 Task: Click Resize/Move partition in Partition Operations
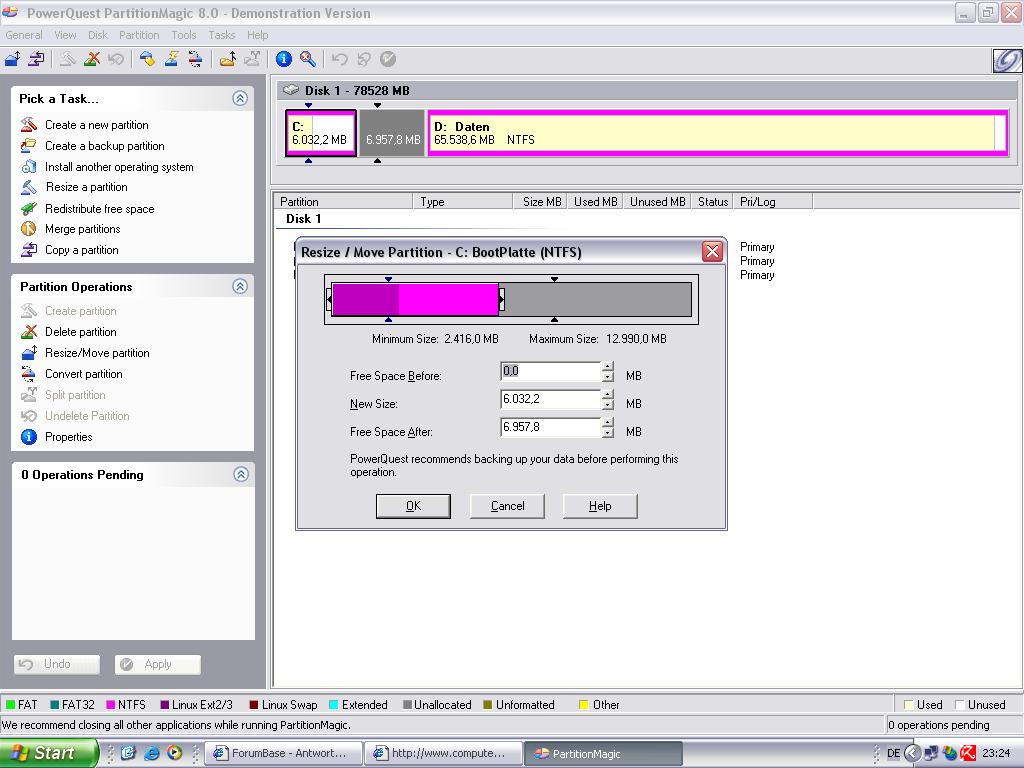97,353
